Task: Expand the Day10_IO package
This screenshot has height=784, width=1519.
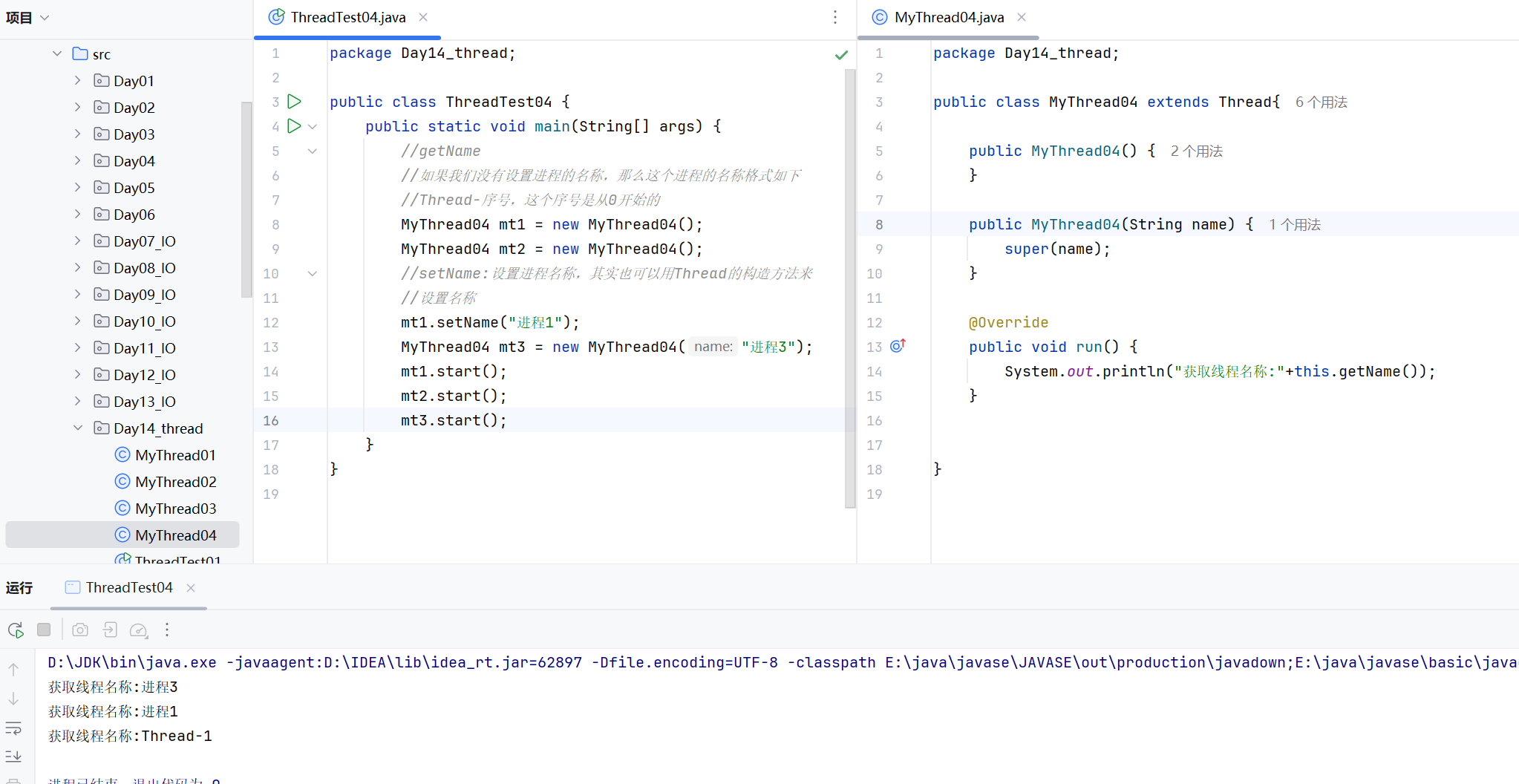Action: [x=78, y=321]
